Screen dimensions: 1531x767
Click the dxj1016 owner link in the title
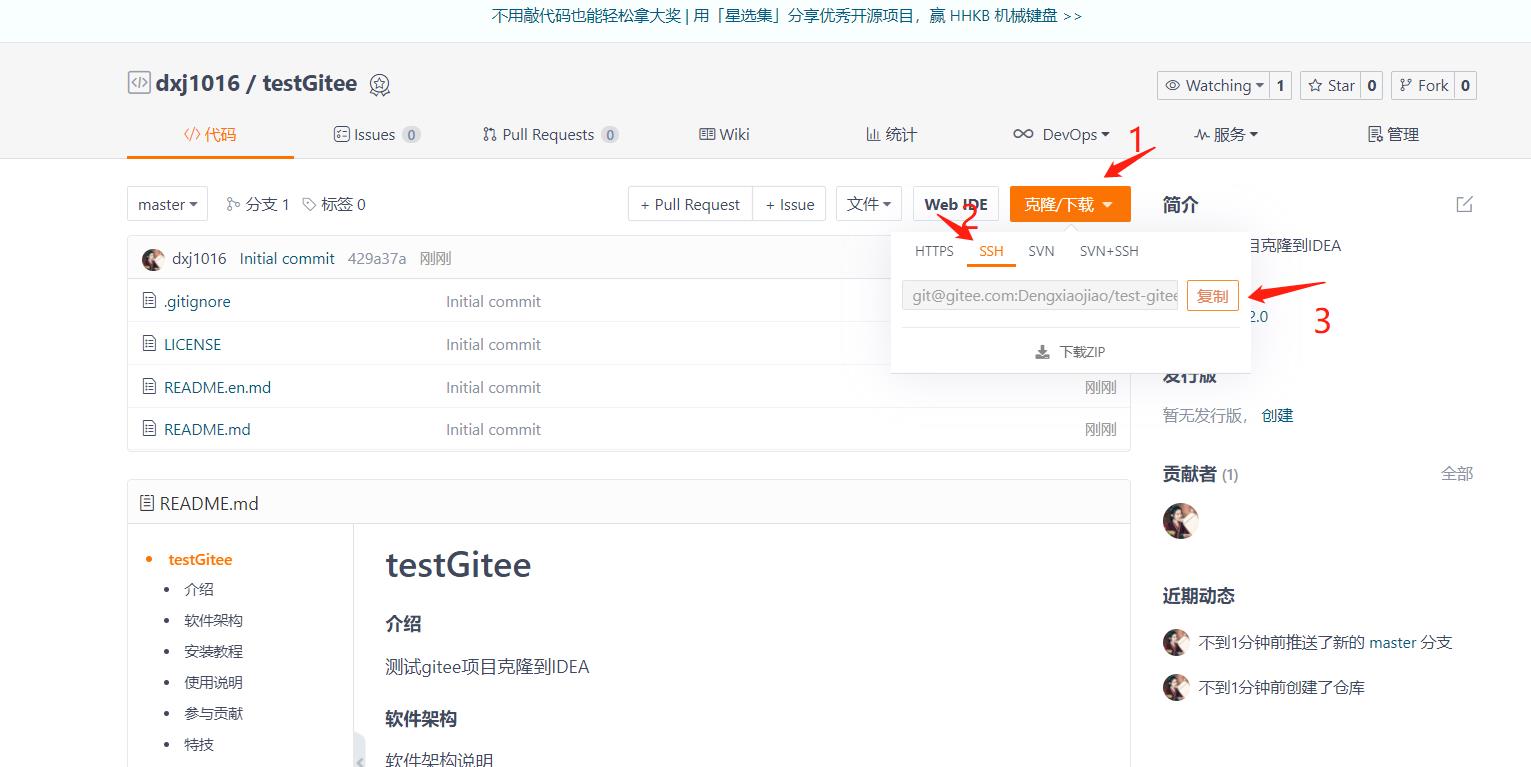point(198,83)
